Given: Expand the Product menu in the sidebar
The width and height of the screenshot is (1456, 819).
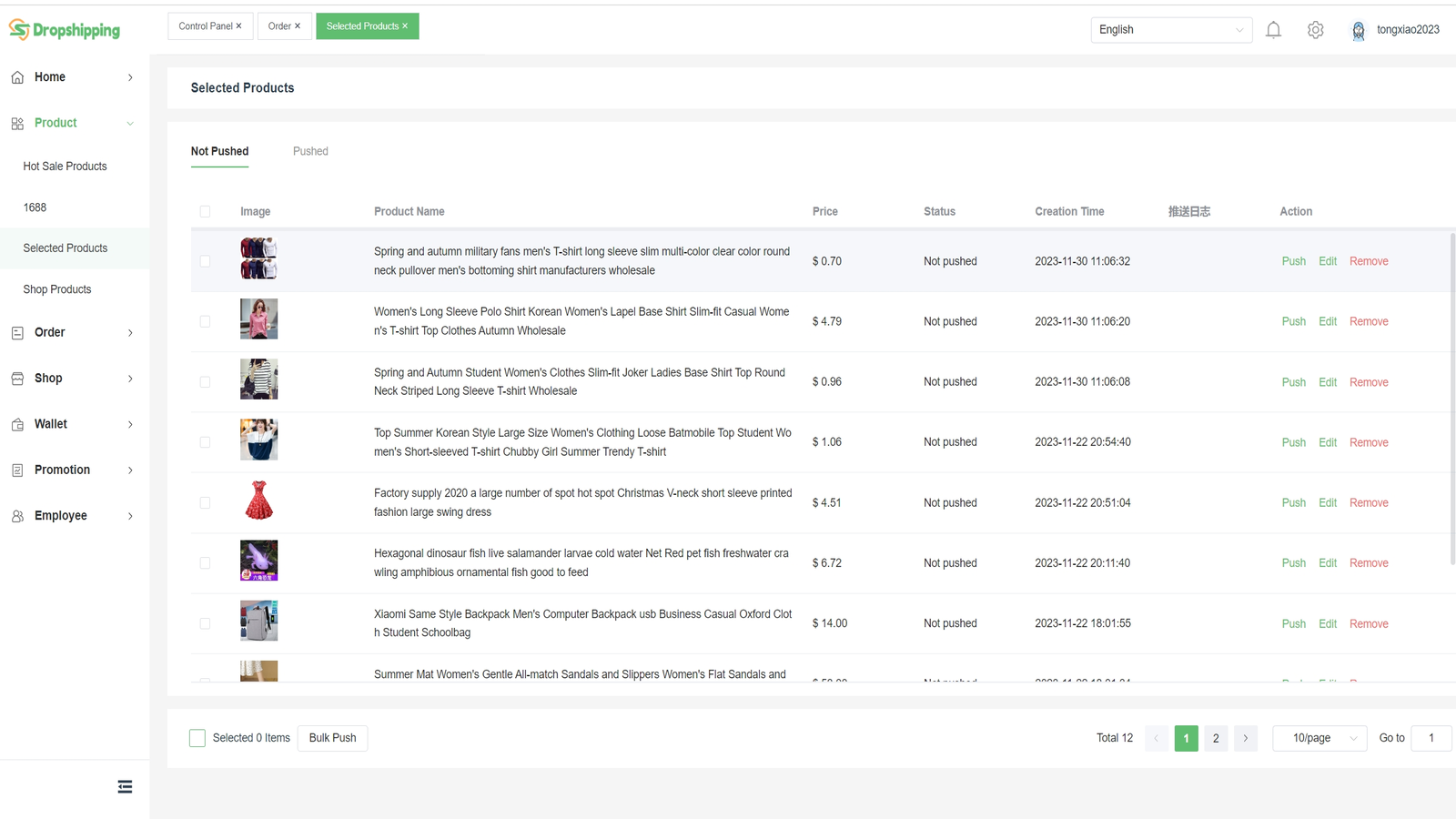Looking at the screenshot, I should [x=55, y=122].
